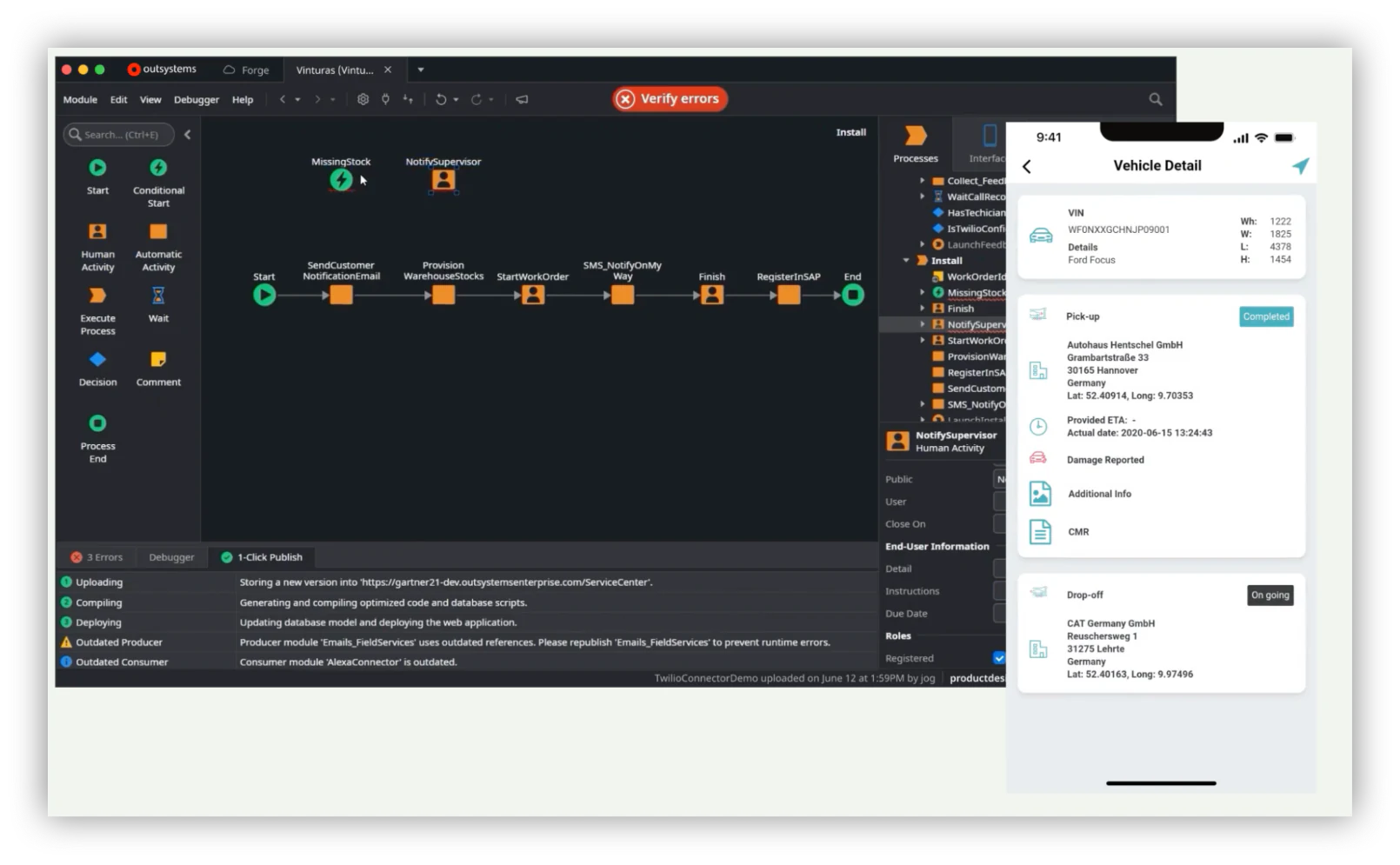Switch to the 3 Errors tab
Image resolution: width=1400 pixels, height=865 pixels.
97,557
